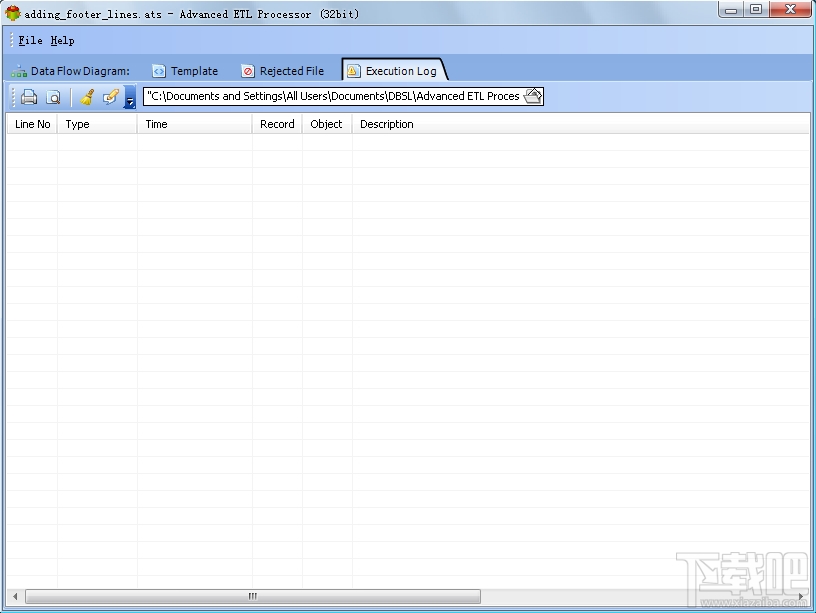Image resolution: width=816 pixels, height=613 pixels.
Task: Click the Description column header
Action: 387,123
